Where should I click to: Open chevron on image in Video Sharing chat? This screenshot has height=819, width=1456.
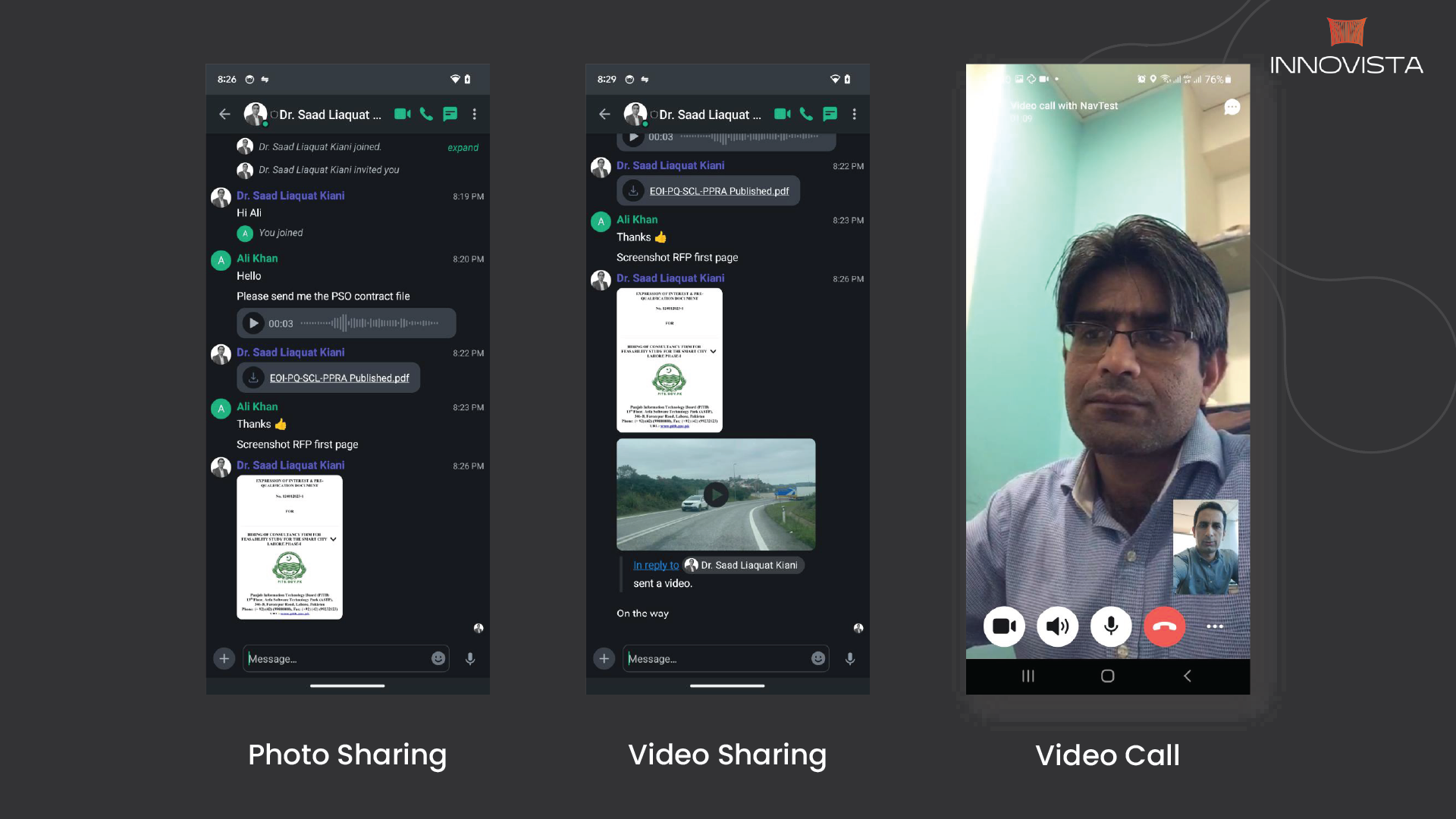click(714, 351)
